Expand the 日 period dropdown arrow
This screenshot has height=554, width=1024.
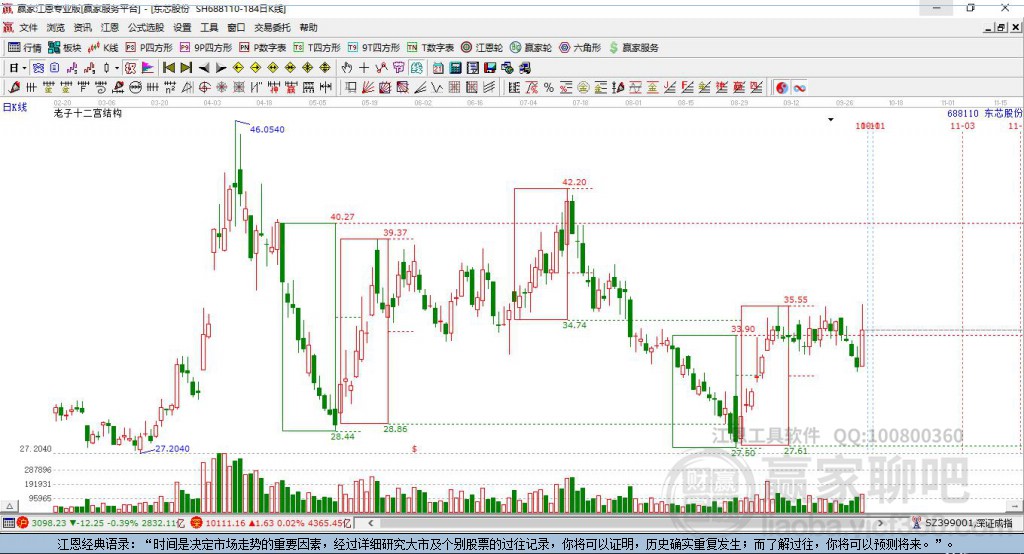(24, 68)
